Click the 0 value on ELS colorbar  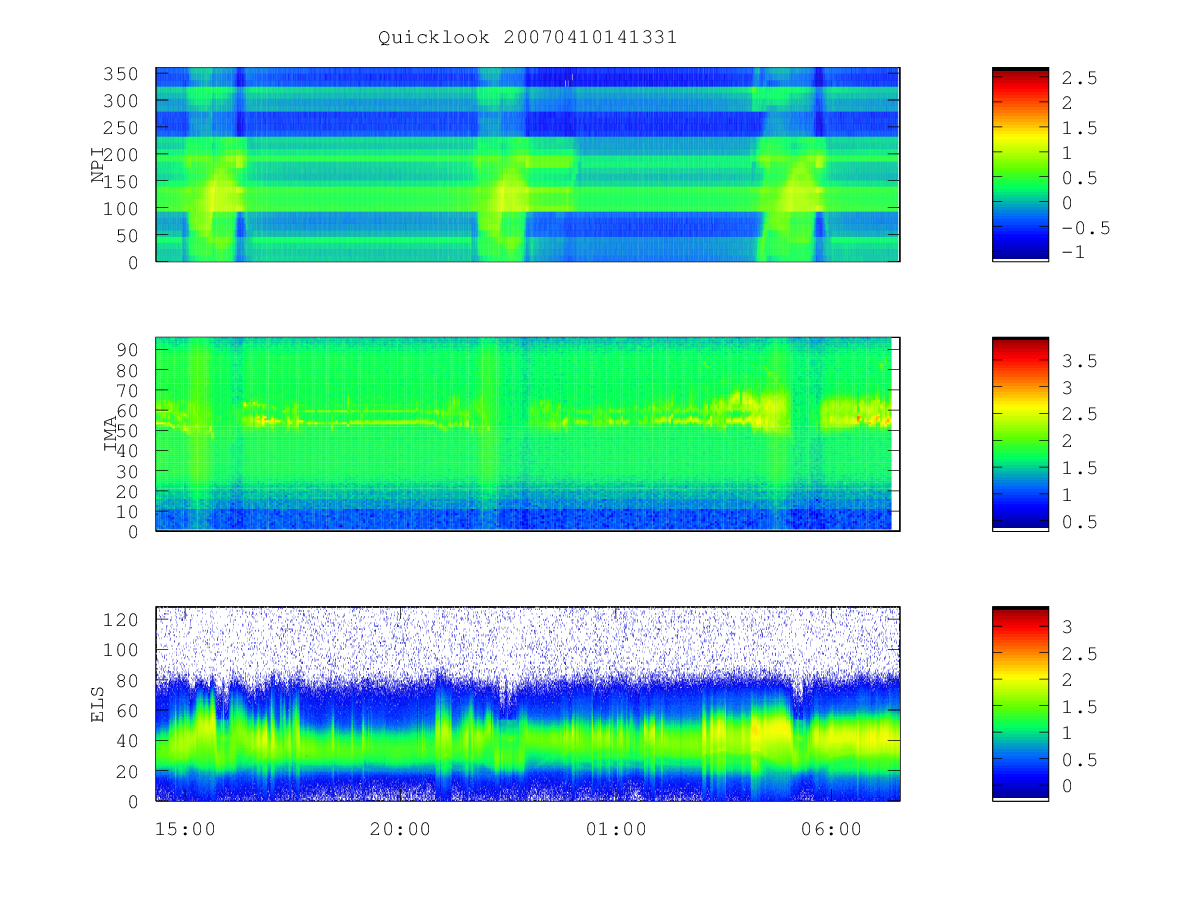pos(1068,787)
